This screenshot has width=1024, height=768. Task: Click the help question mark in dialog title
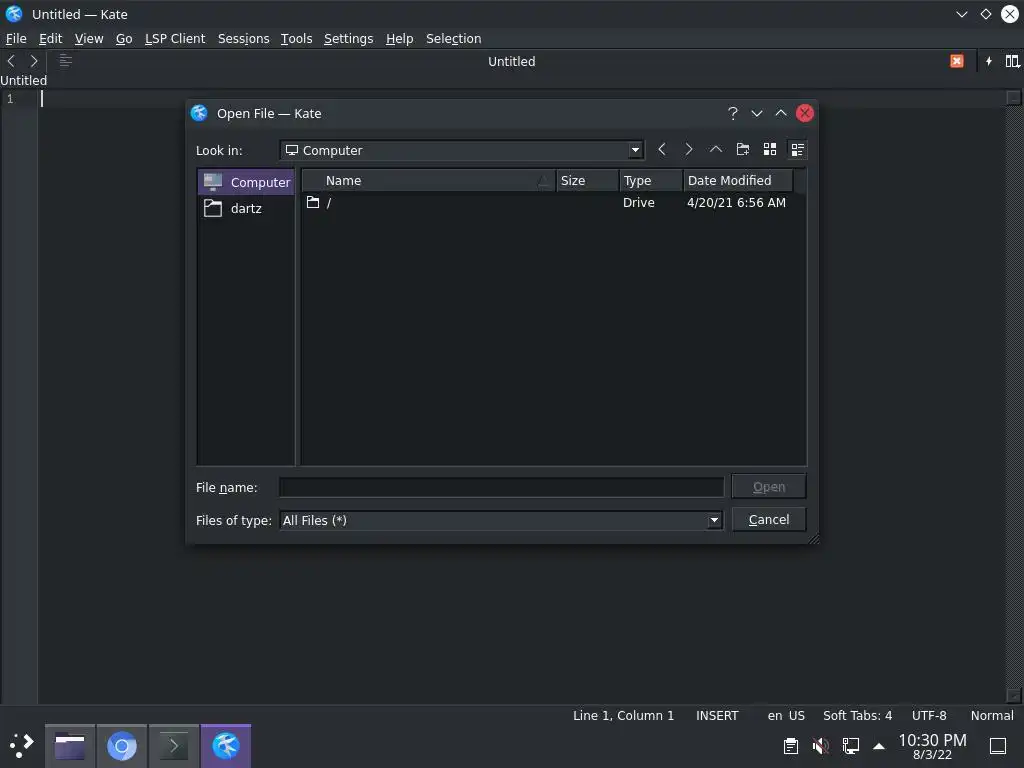click(733, 113)
